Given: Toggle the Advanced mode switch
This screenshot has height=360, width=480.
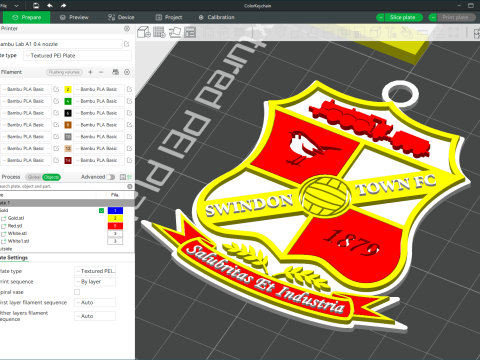Looking at the screenshot, I should [111, 177].
